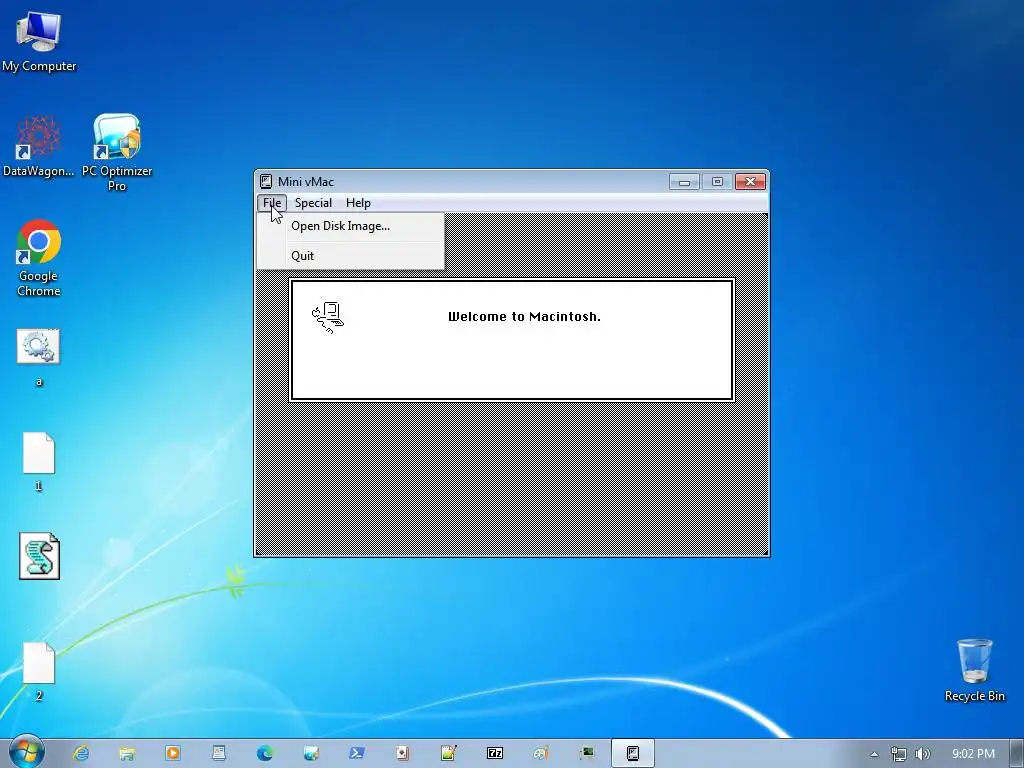Click the Mini vMac window title text
This screenshot has height=768, width=1024.
[306, 182]
